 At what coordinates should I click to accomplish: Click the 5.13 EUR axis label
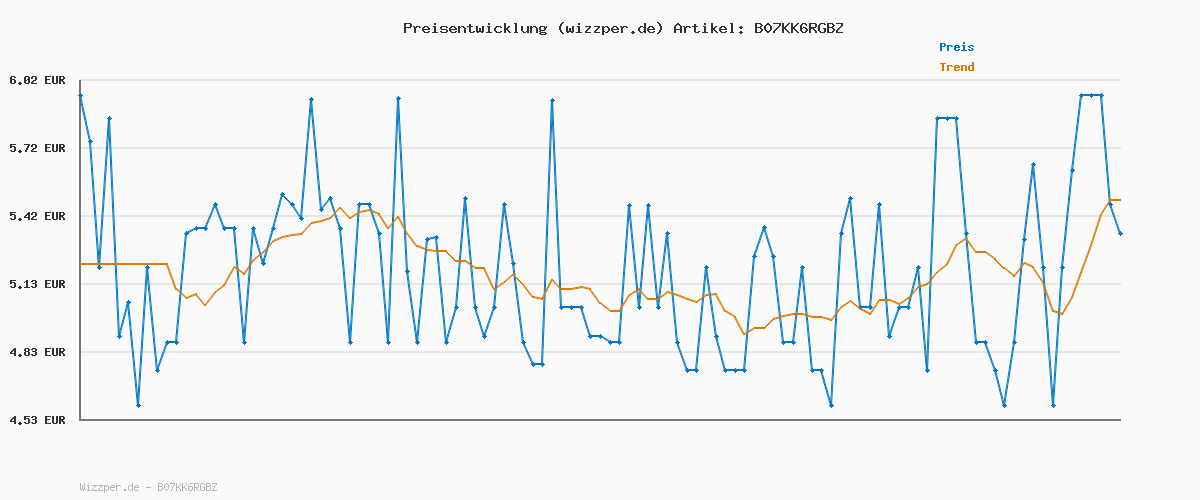(37, 284)
